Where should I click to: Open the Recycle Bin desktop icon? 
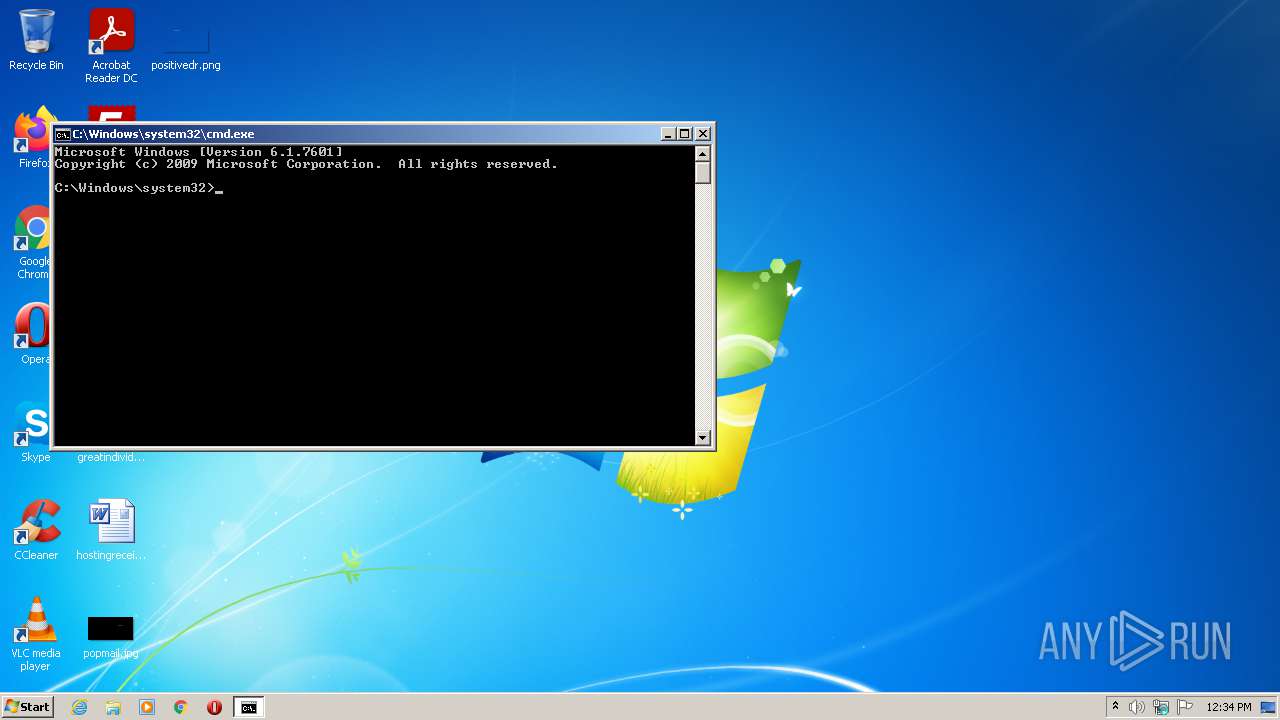(x=36, y=40)
